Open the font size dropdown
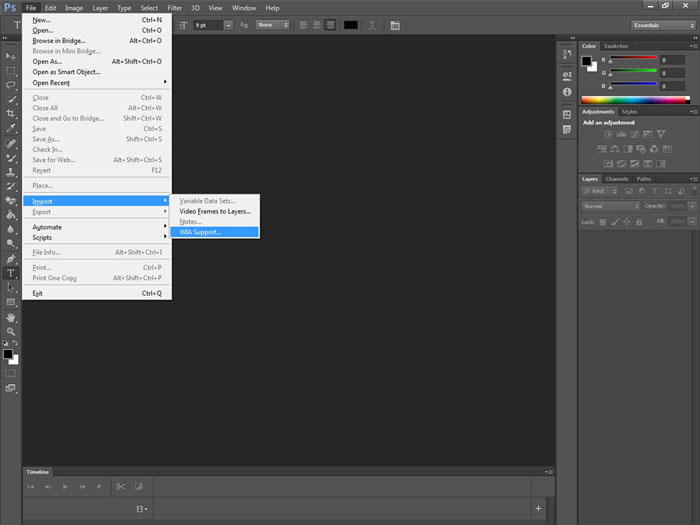The height and width of the screenshot is (525, 700). point(228,25)
